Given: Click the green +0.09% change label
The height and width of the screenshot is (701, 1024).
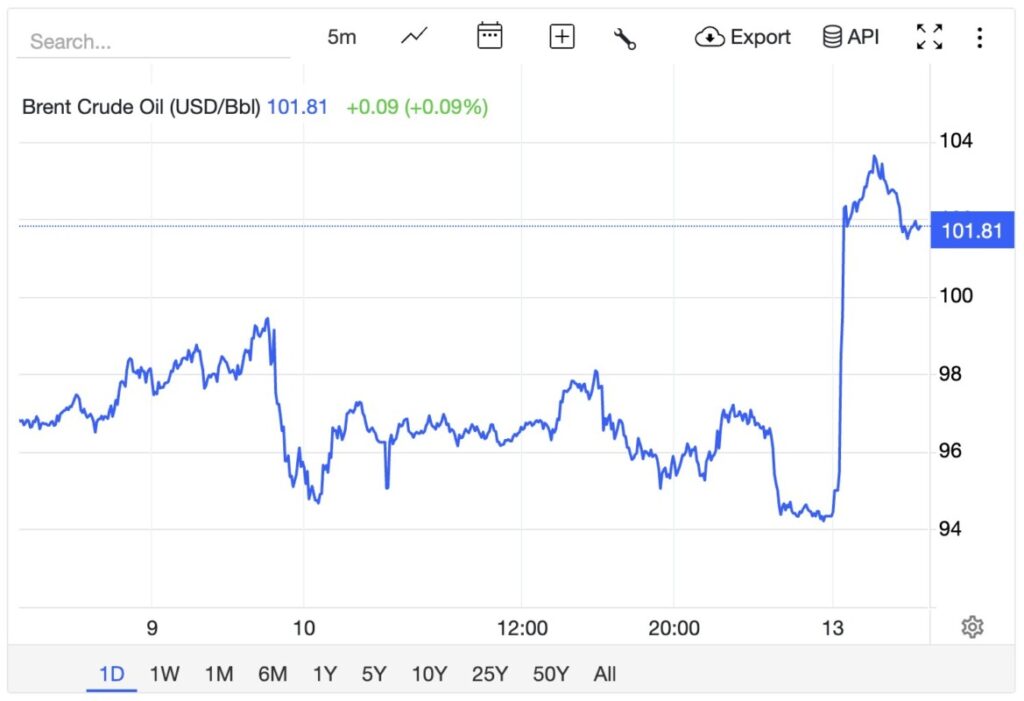Looking at the screenshot, I should coord(417,107).
